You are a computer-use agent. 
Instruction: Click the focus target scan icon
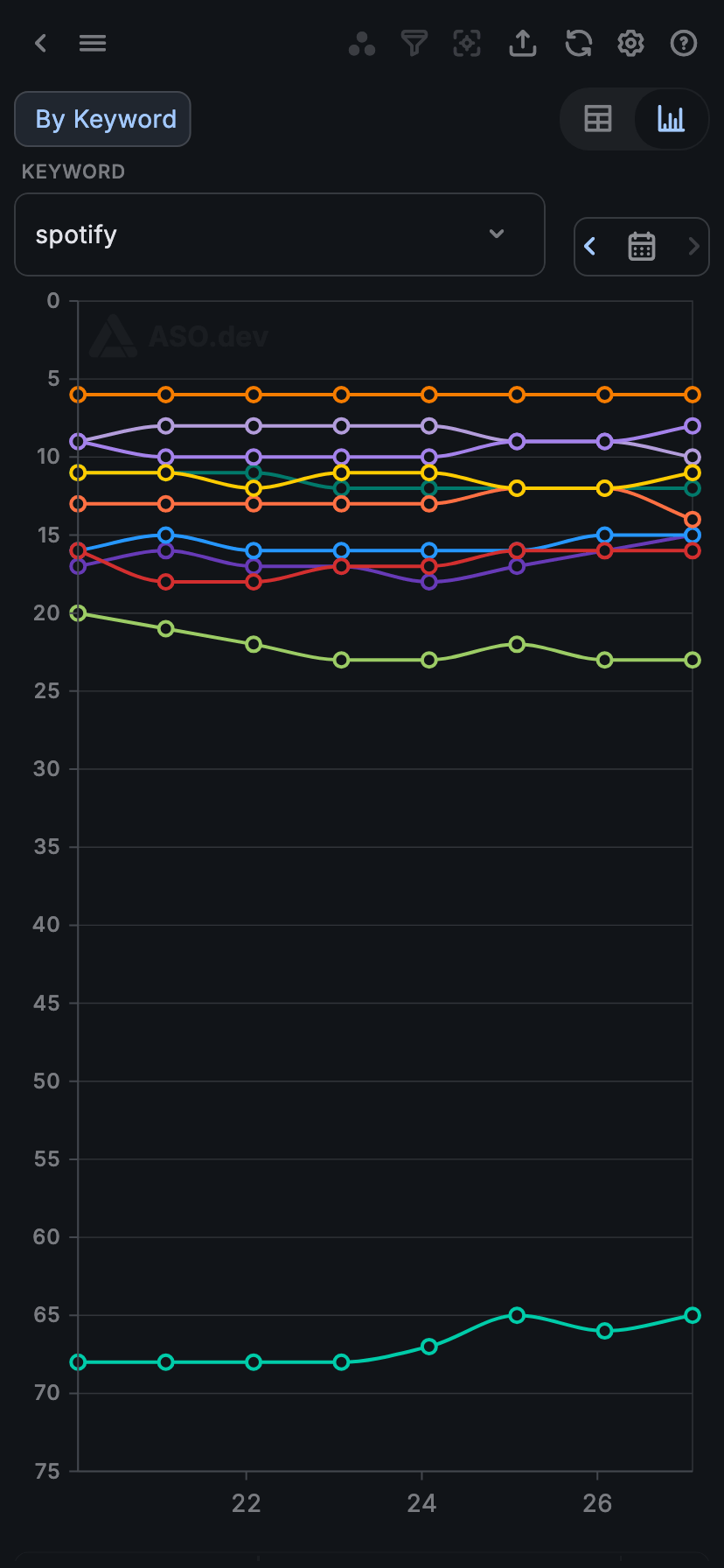[x=467, y=43]
